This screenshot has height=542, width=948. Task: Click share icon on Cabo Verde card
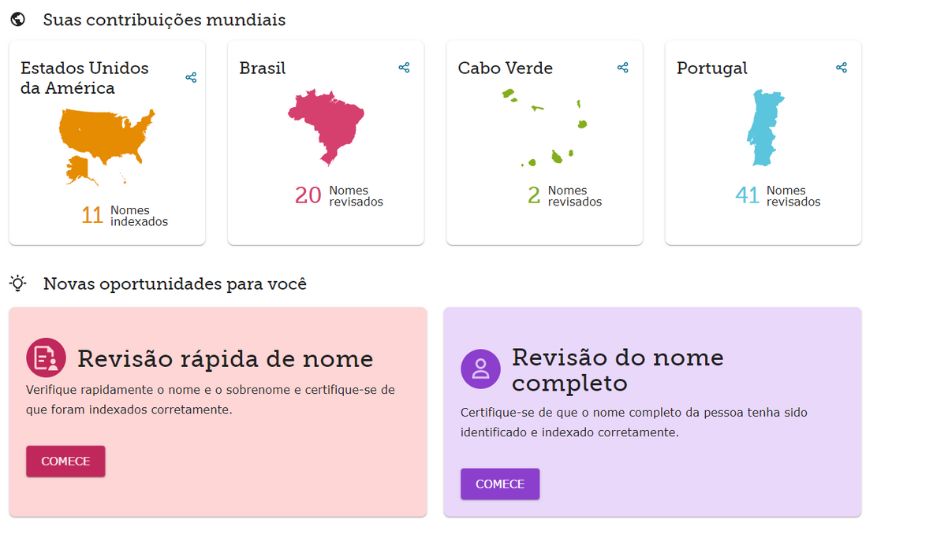pyautogui.click(x=623, y=67)
